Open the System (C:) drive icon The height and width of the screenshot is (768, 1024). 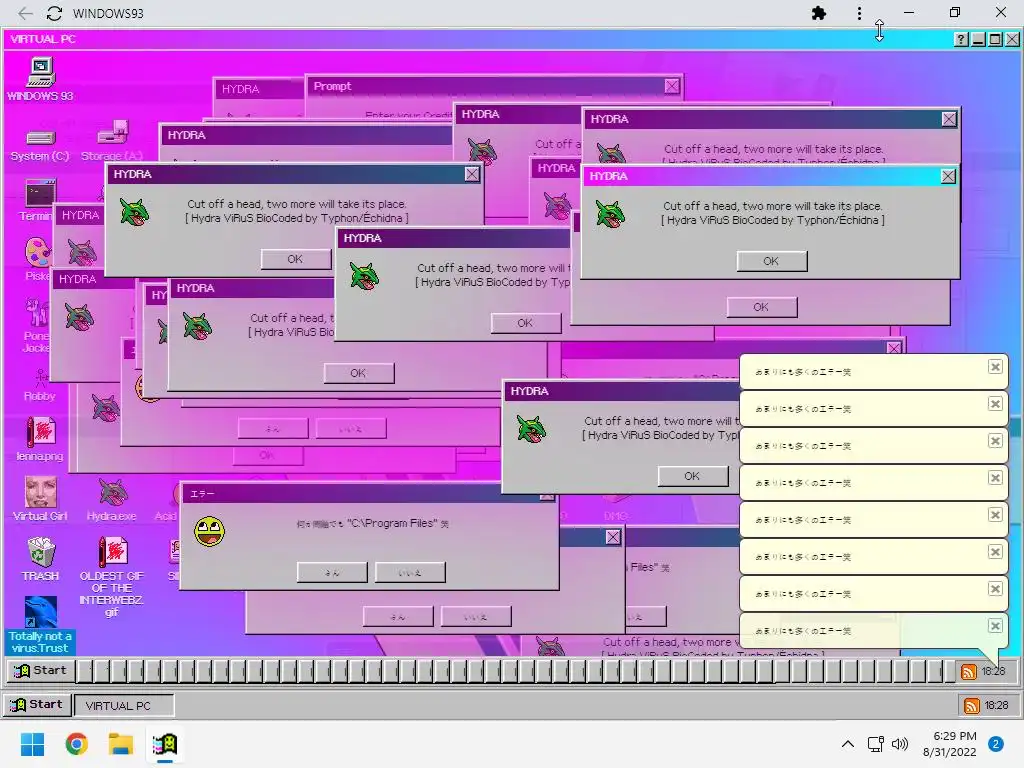pyautogui.click(x=40, y=145)
